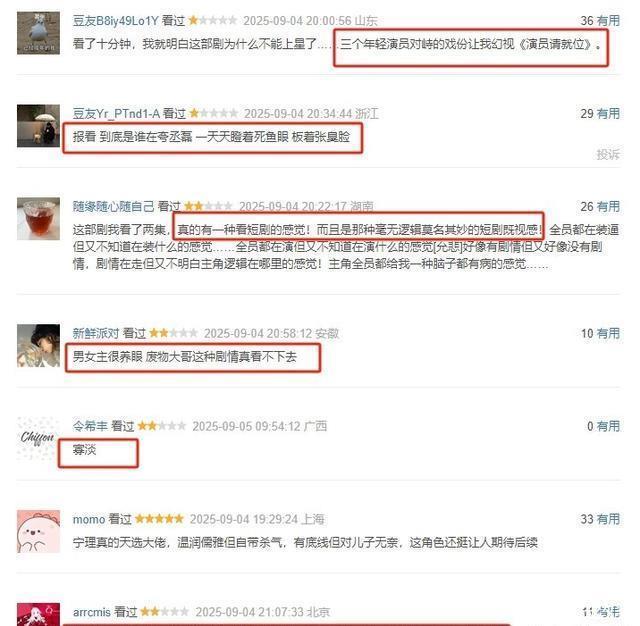Click 投诉 report link

point(608,154)
